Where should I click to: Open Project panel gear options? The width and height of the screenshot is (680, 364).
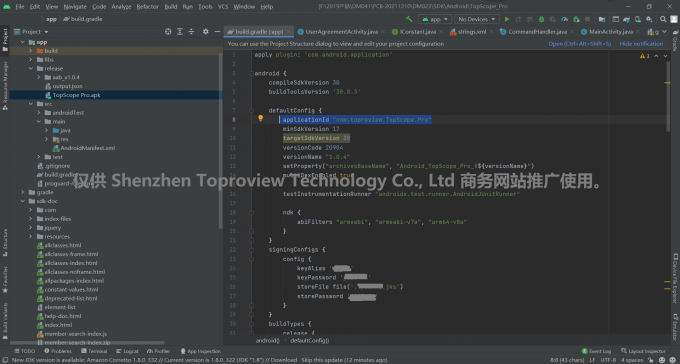(x=206, y=32)
